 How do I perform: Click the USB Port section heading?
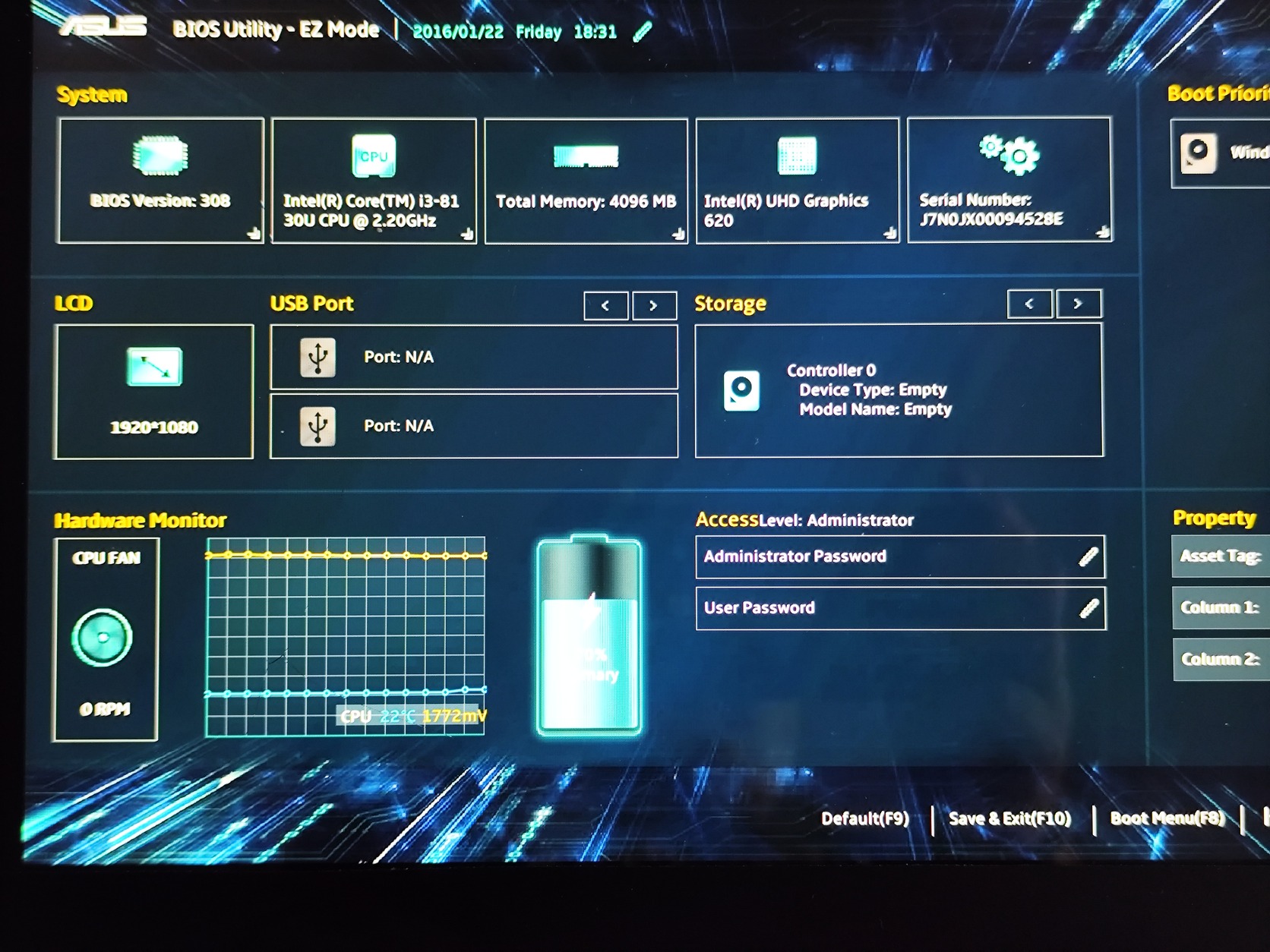pyautogui.click(x=312, y=304)
